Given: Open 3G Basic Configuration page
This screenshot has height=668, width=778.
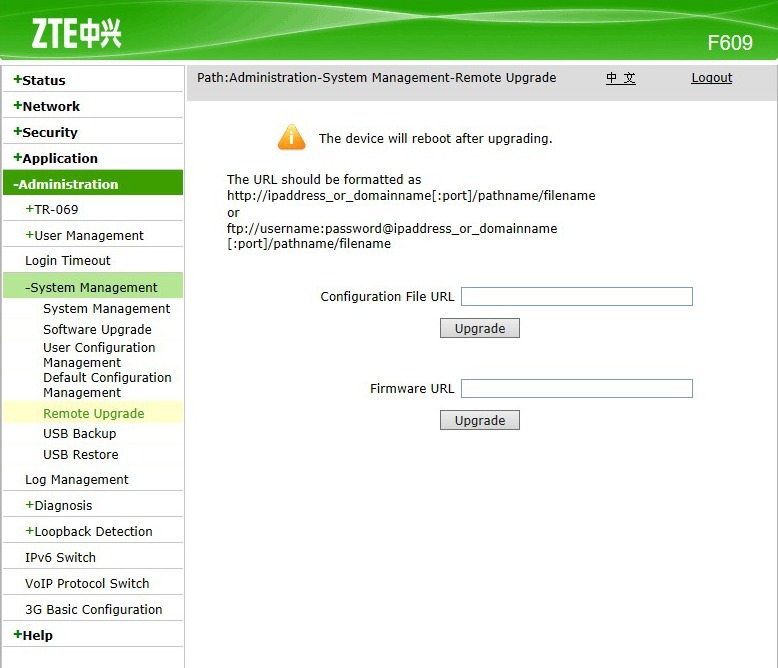Looking at the screenshot, I should click(94, 609).
